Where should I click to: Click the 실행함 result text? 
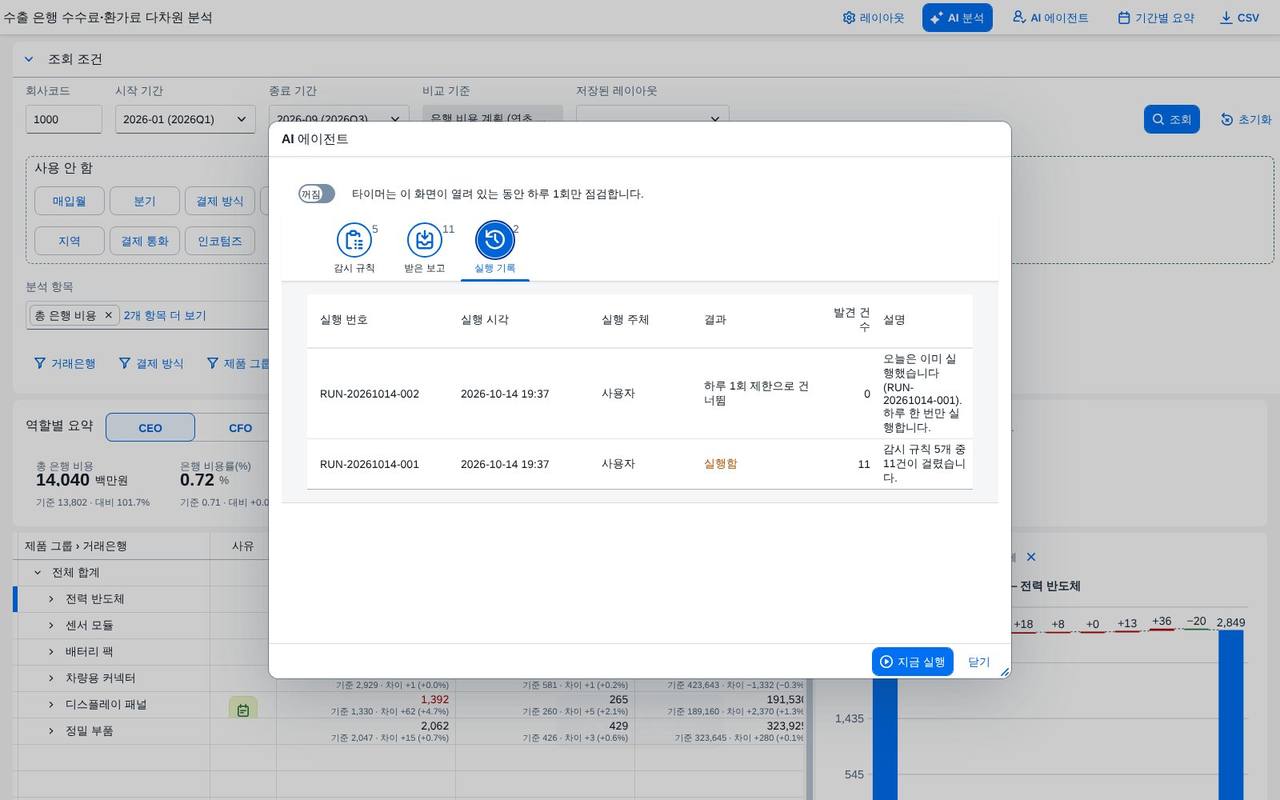point(720,464)
